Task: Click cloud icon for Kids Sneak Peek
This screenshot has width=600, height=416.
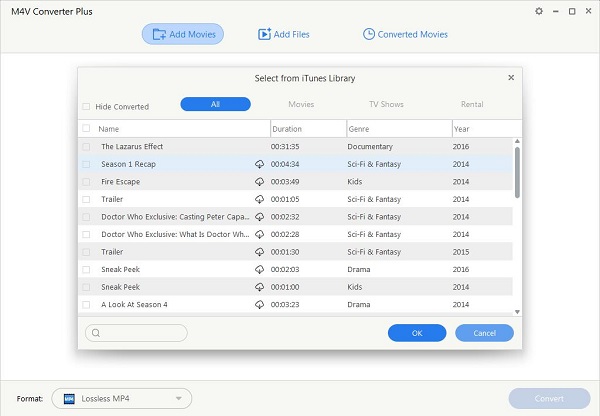Action: (x=259, y=287)
